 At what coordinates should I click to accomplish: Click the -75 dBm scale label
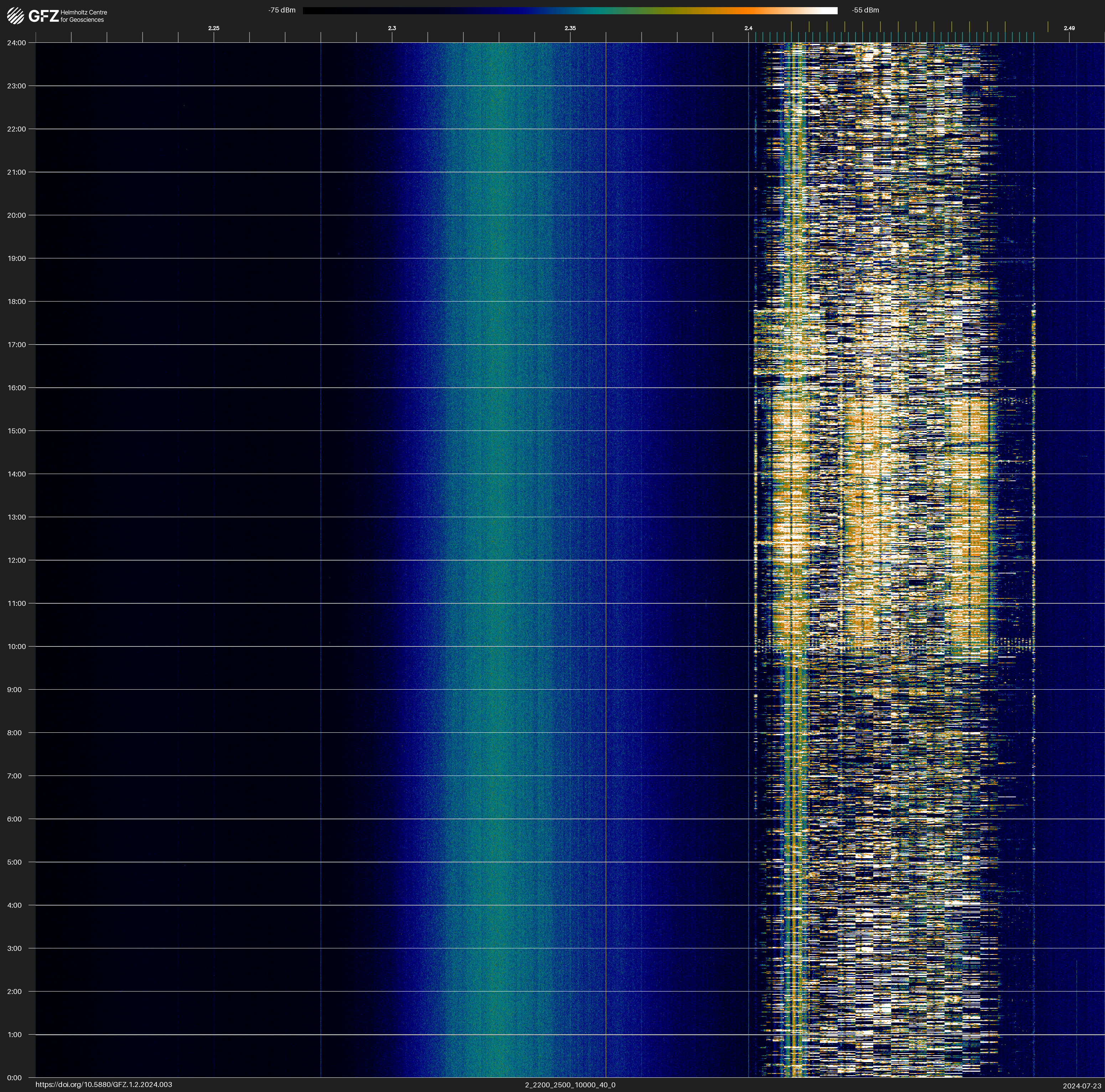point(282,10)
